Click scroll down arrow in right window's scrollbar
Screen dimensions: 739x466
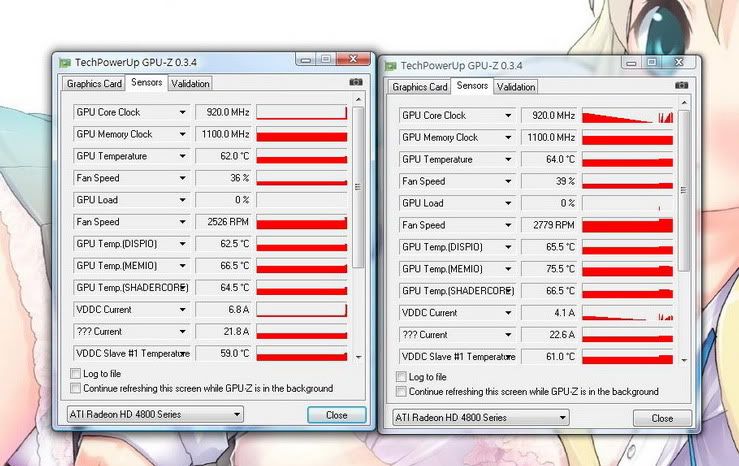tap(684, 359)
